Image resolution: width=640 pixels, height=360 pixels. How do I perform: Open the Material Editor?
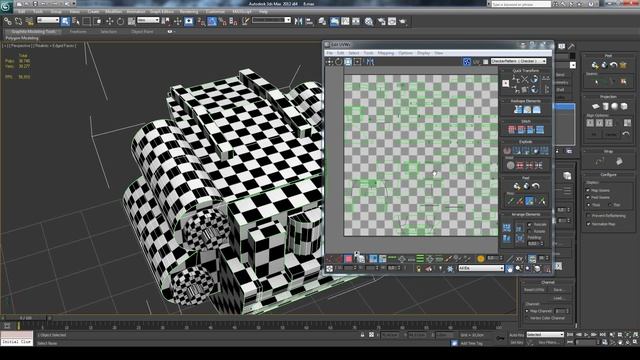pyautogui.click(x=369, y=21)
